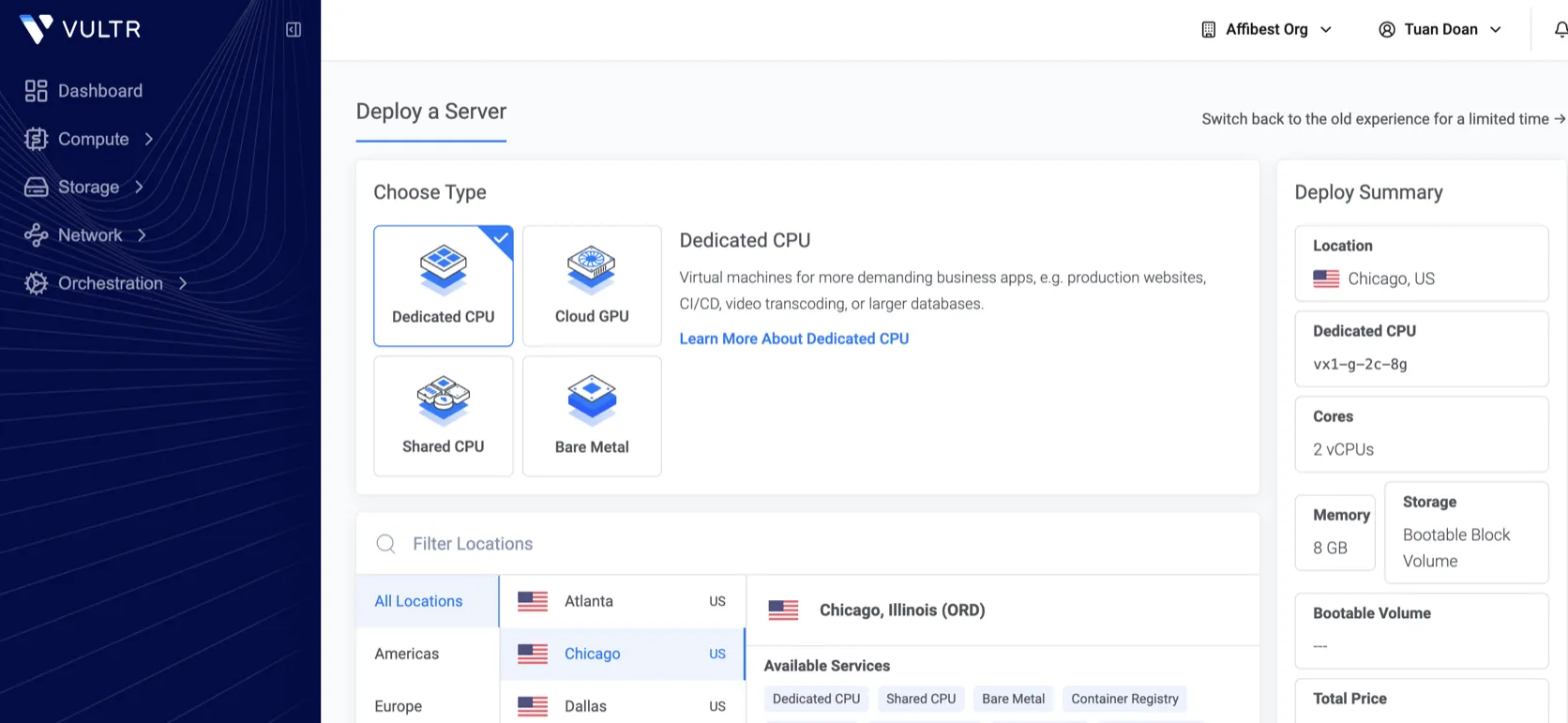Click the Dedicated CPU service tag

click(x=816, y=699)
